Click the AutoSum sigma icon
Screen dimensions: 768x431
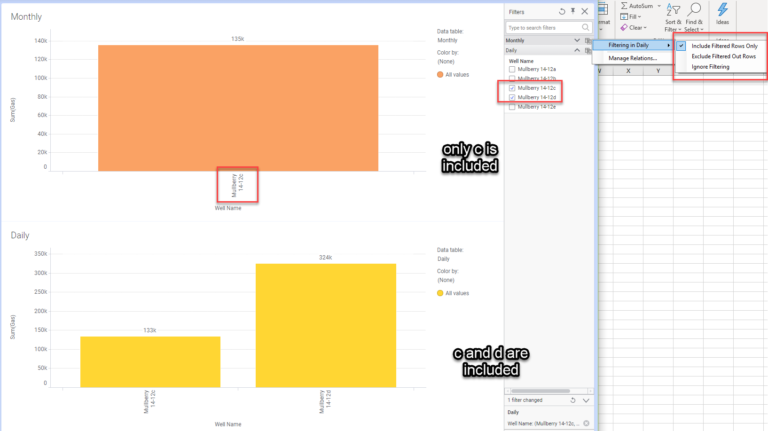[624, 6]
